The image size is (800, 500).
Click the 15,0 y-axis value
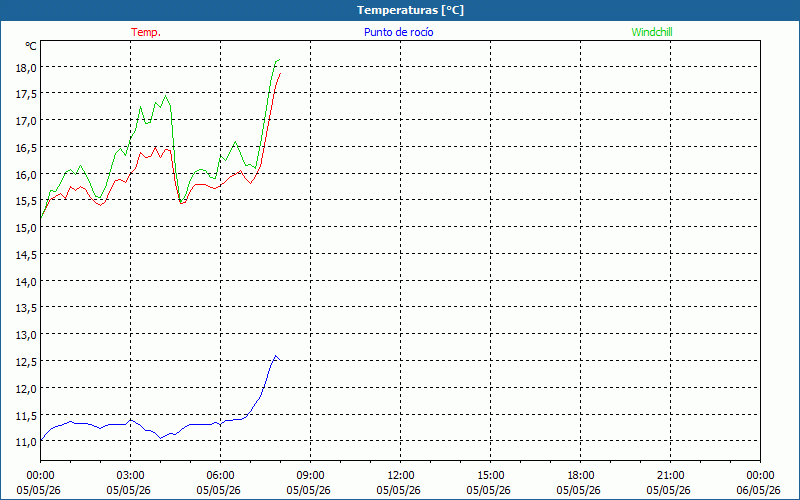[x=26, y=228]
